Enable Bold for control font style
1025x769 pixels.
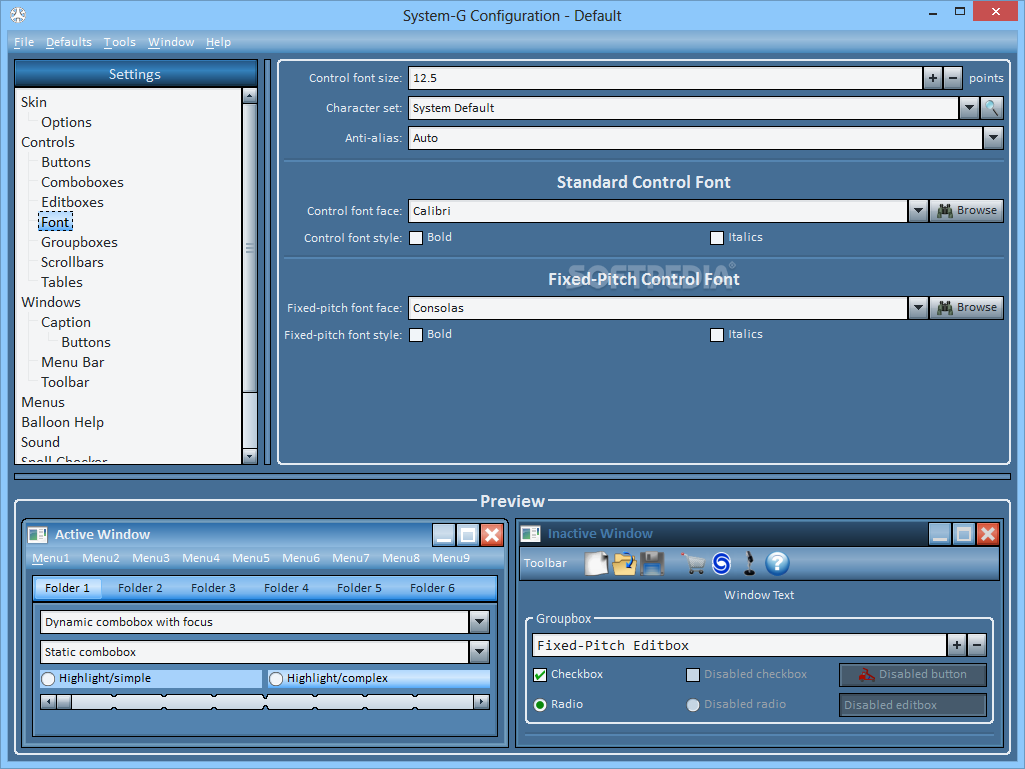416,238
